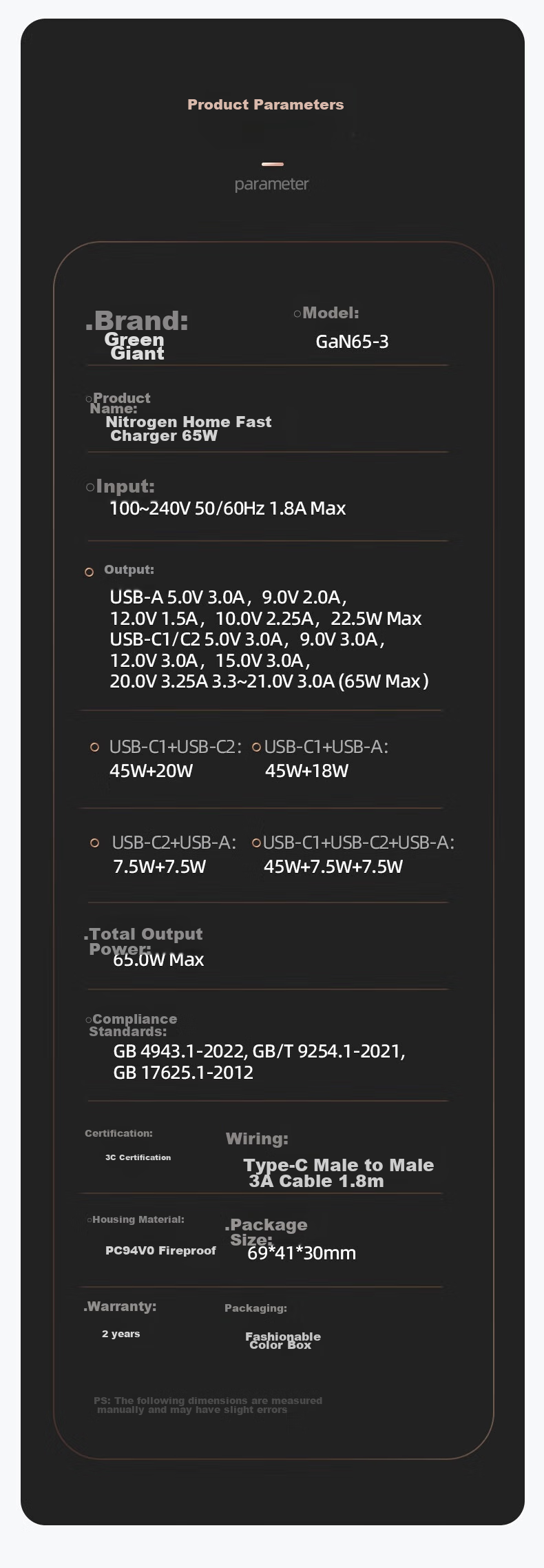Click the 2 years warranty value
544x1568 pixels.
(x=121, y=1334)
